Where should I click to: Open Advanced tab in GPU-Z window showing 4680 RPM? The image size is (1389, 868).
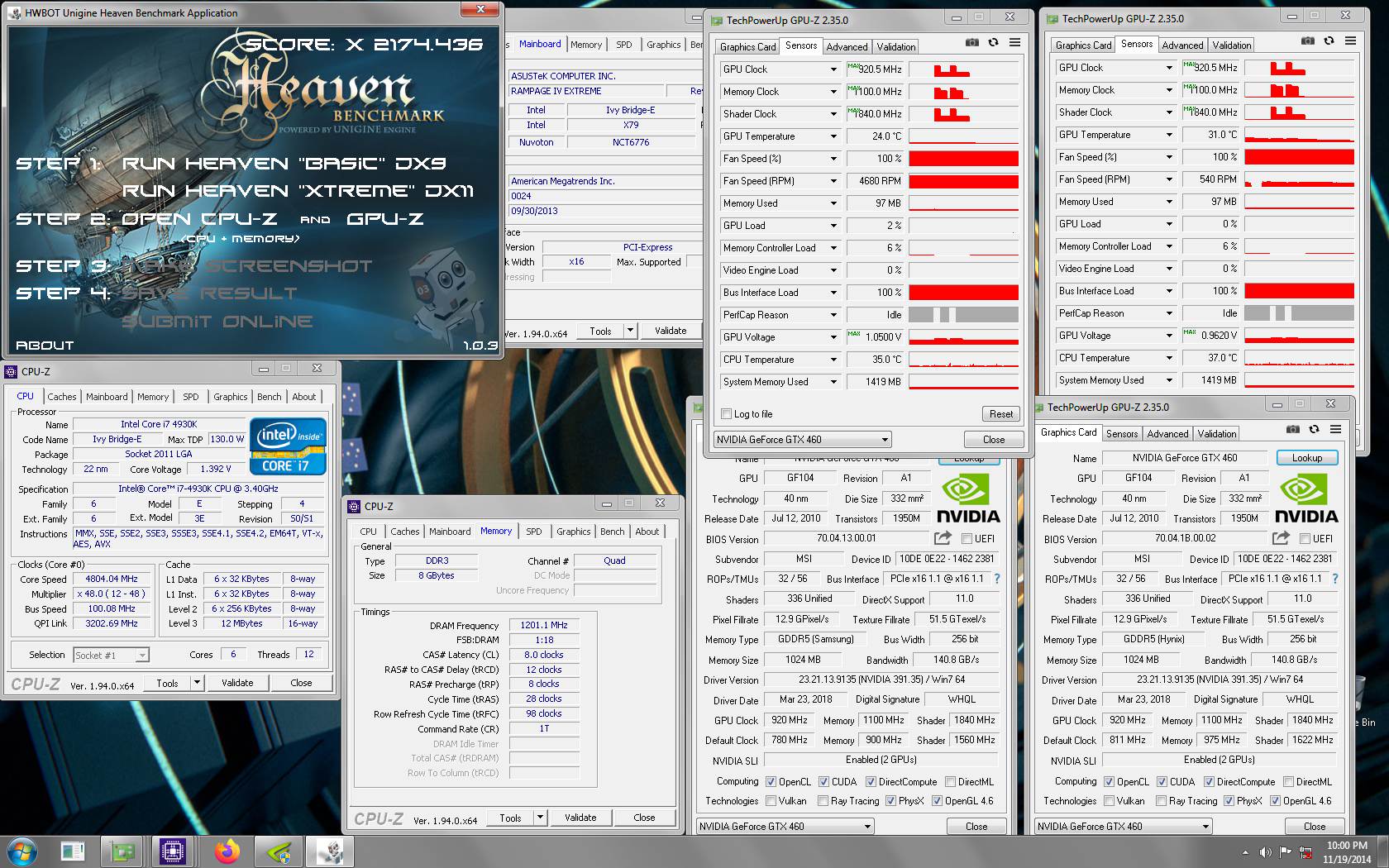(847, 47)
